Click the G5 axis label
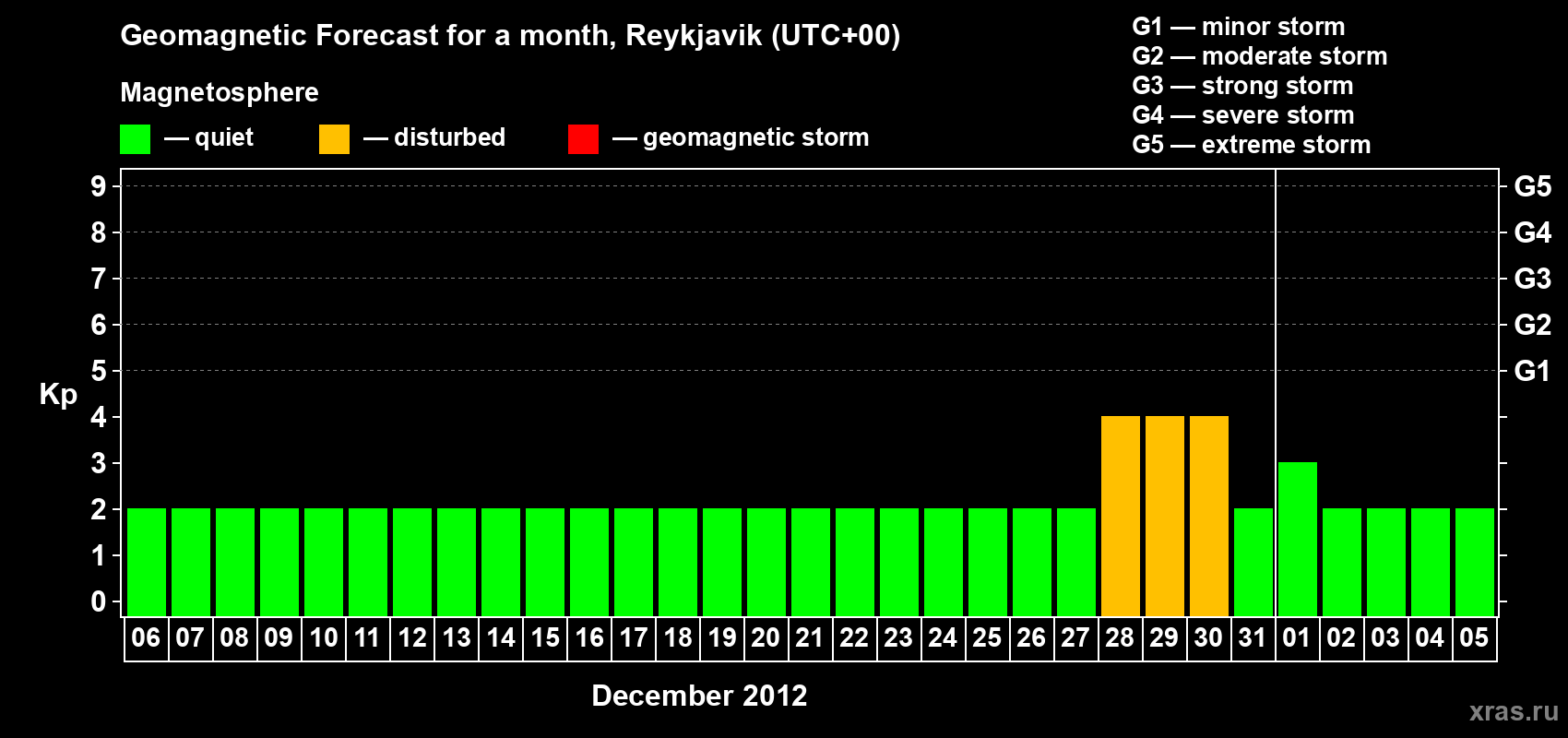The width and height of the screenshot is (1568, 738). point(1532,186)
